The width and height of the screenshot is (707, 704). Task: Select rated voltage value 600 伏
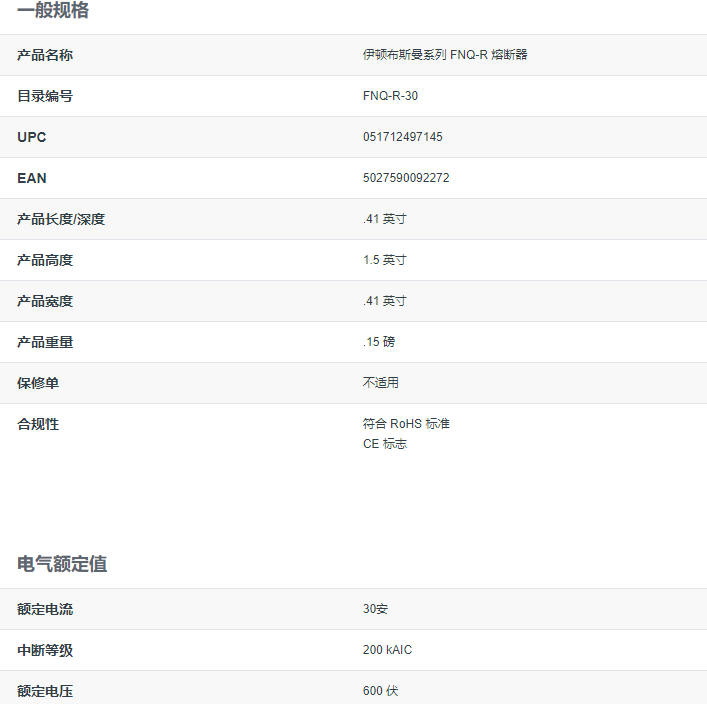pos(381,691)
